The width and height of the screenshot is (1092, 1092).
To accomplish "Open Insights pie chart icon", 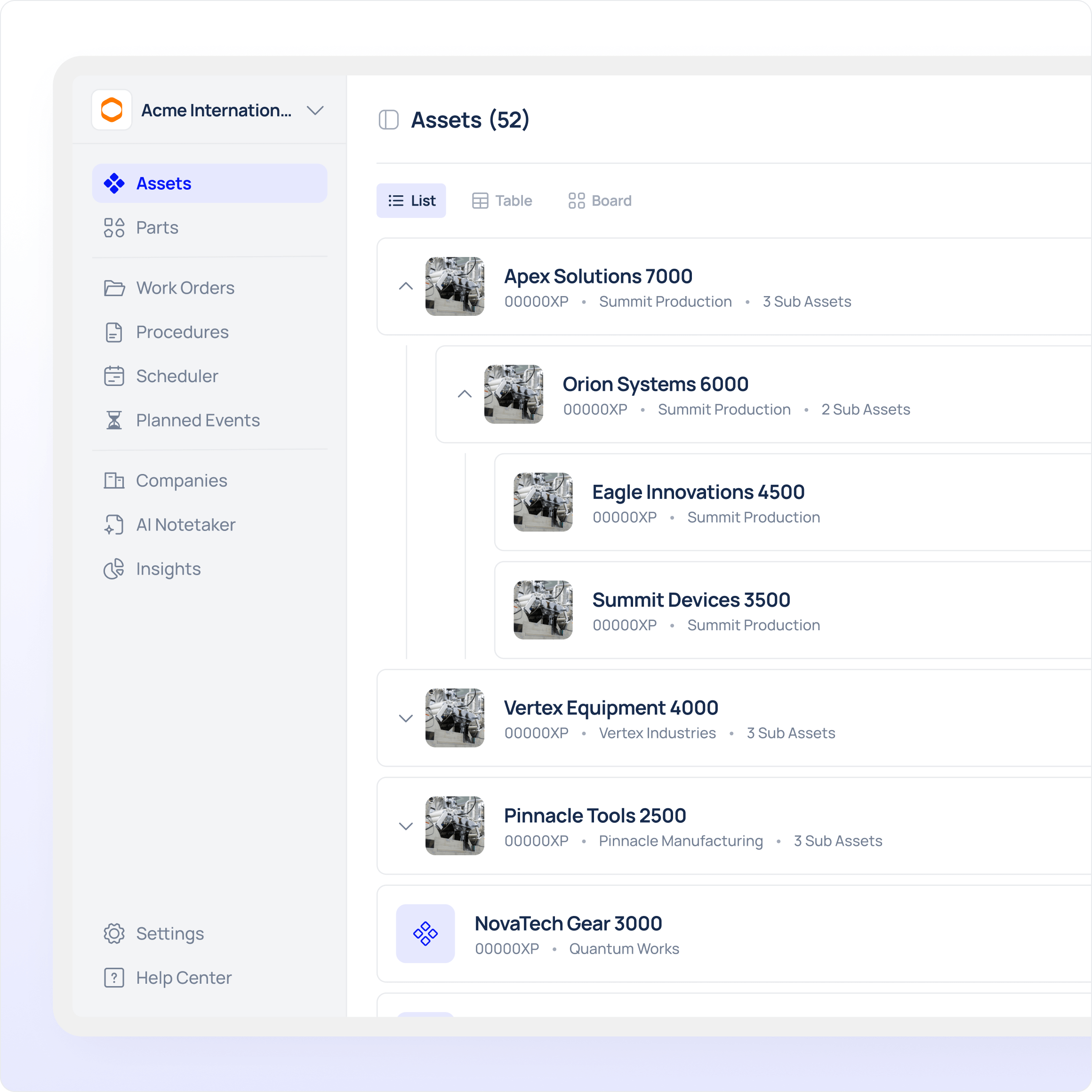I will 113,569.
